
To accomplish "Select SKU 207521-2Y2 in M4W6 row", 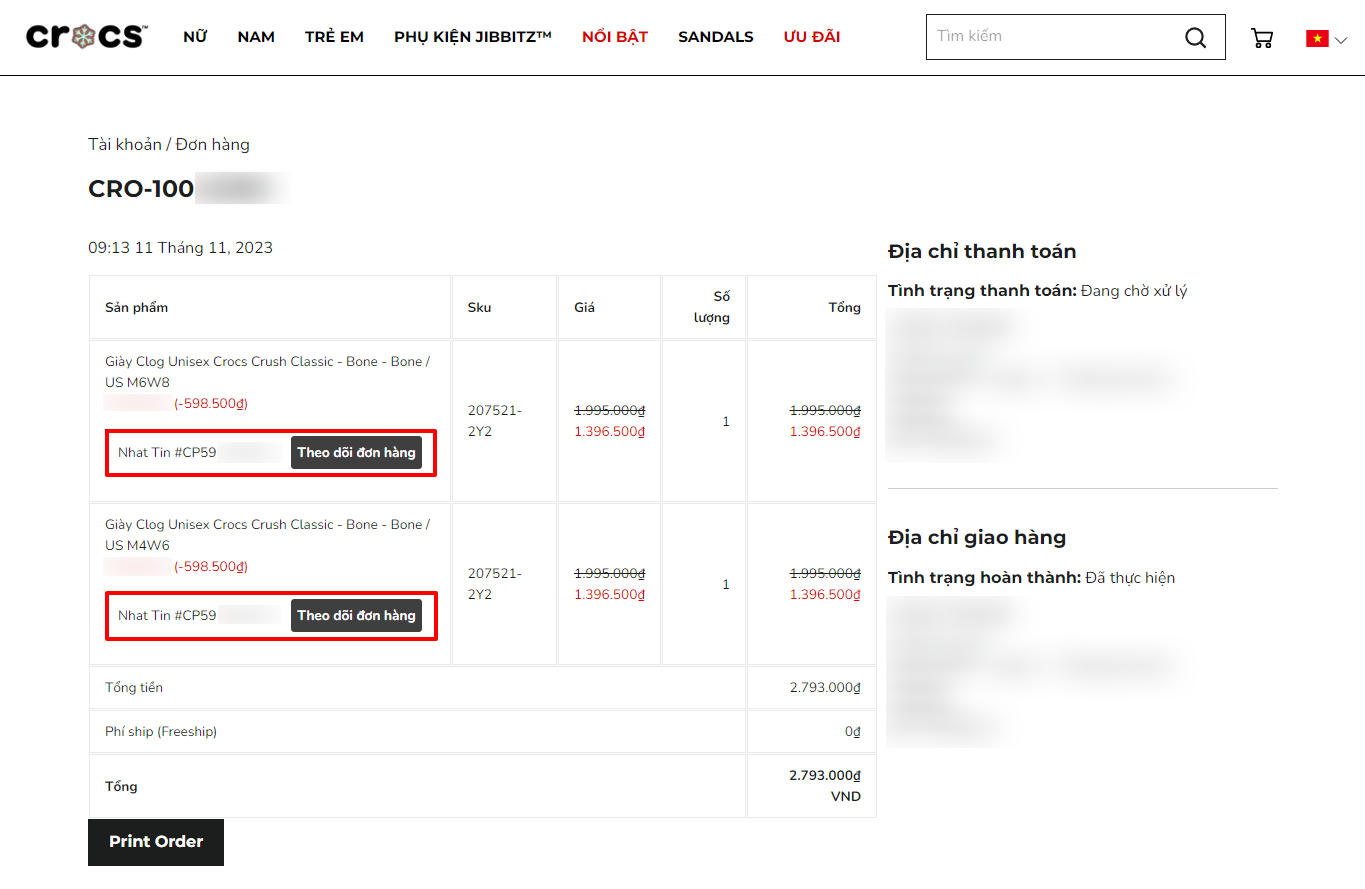I will (x=494, y=584).
